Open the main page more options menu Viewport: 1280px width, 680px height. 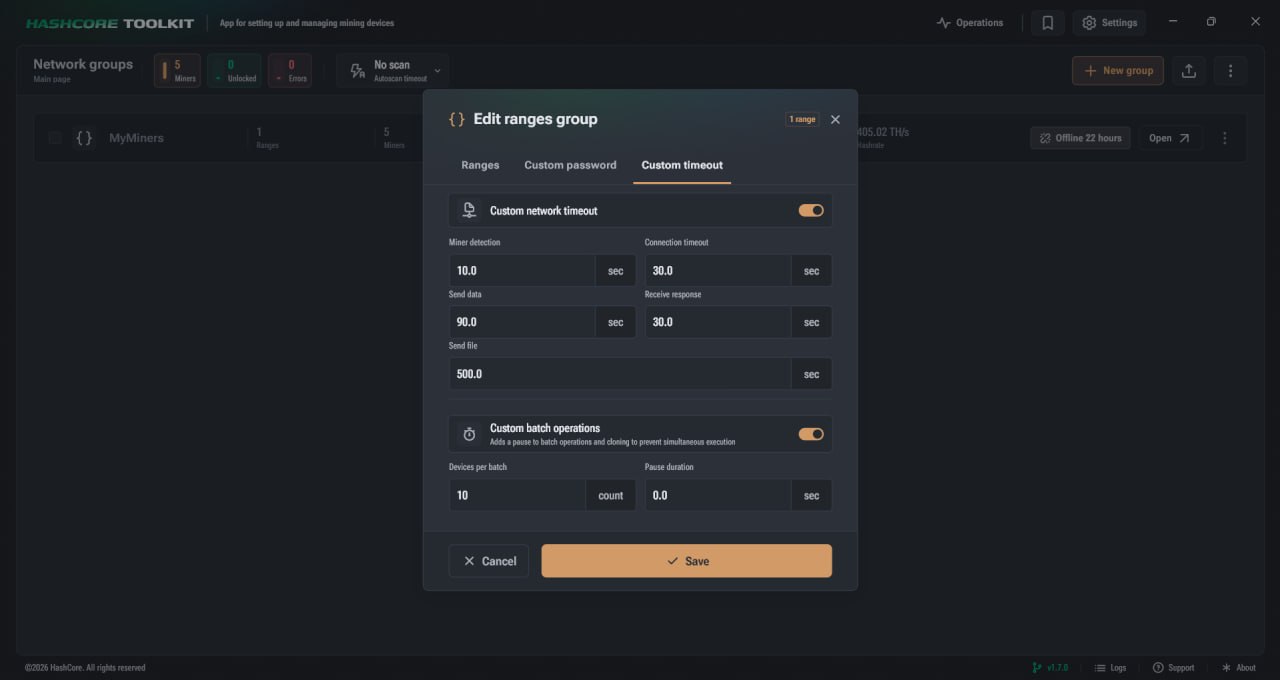click(1230, 71)
